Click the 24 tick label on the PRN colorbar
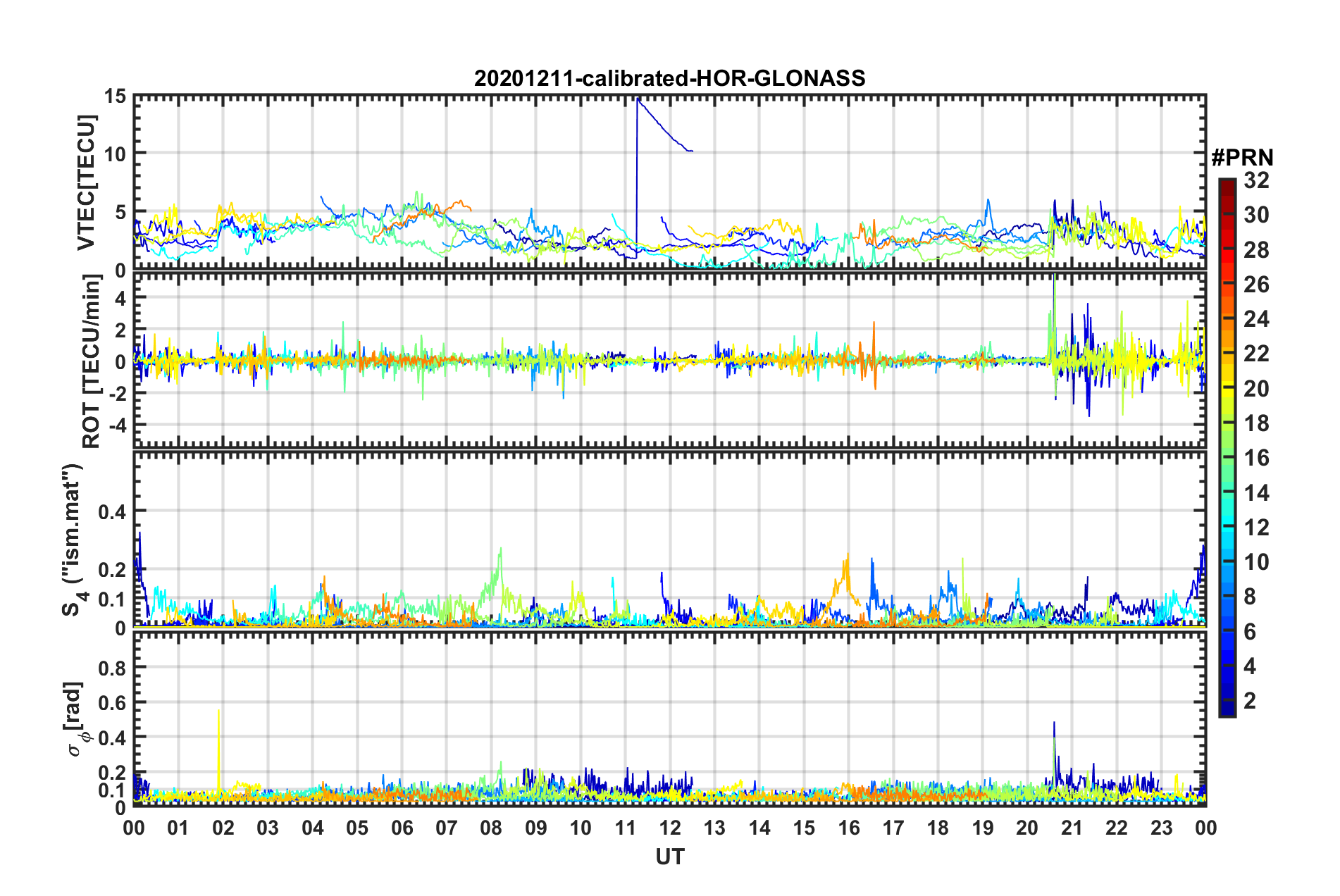This screenshot has width=1340, height=896. 1256,319
